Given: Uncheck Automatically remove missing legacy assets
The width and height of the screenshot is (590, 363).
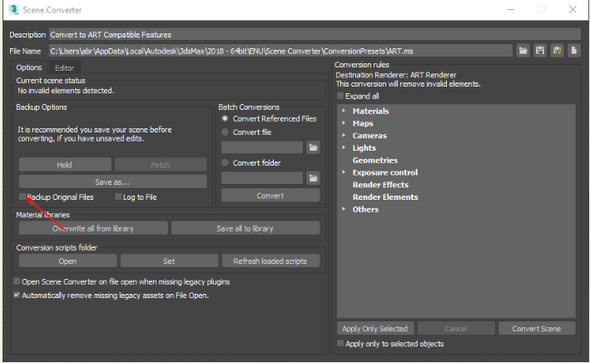Looking at the screenshot, I should coord(17,295).
